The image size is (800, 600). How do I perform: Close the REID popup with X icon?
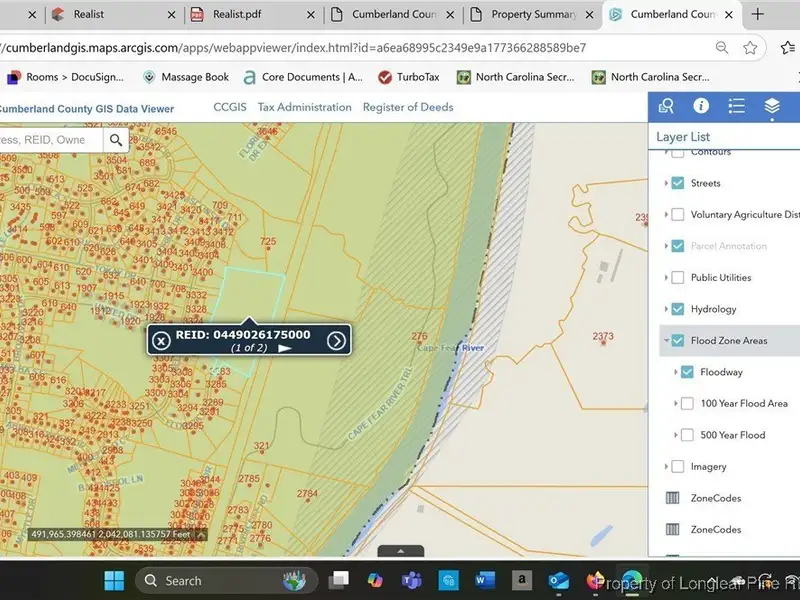[161, 341]
